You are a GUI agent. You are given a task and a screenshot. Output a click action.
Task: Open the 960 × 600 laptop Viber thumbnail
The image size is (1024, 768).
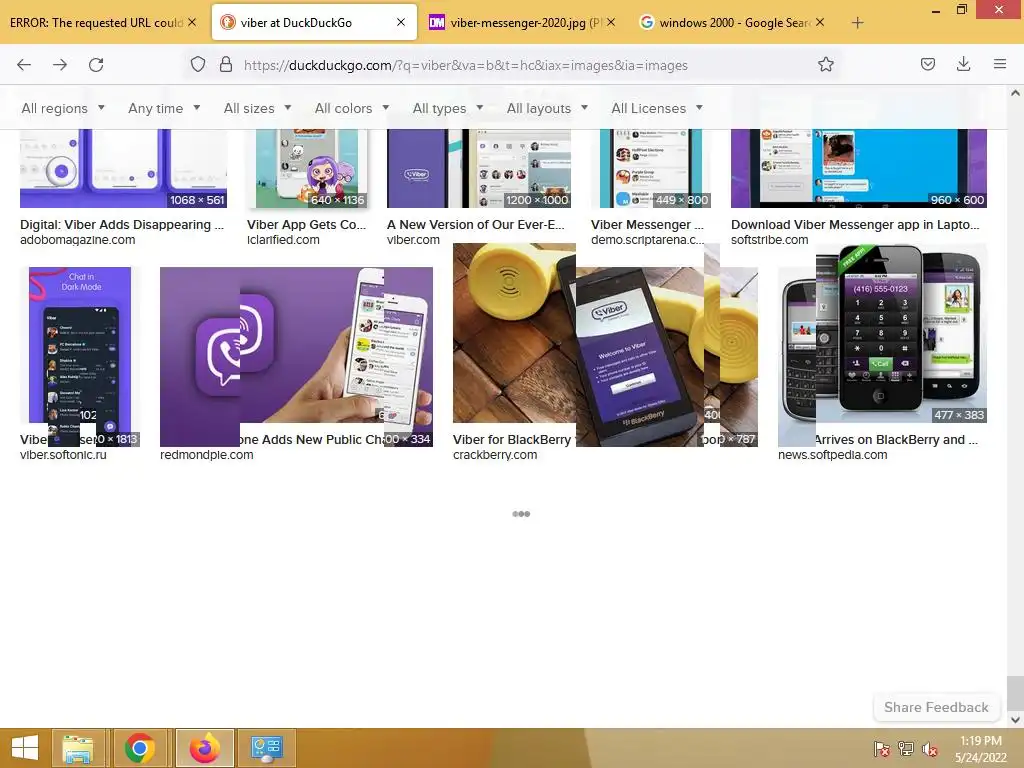pyautogui.click(x=859, y=168)
